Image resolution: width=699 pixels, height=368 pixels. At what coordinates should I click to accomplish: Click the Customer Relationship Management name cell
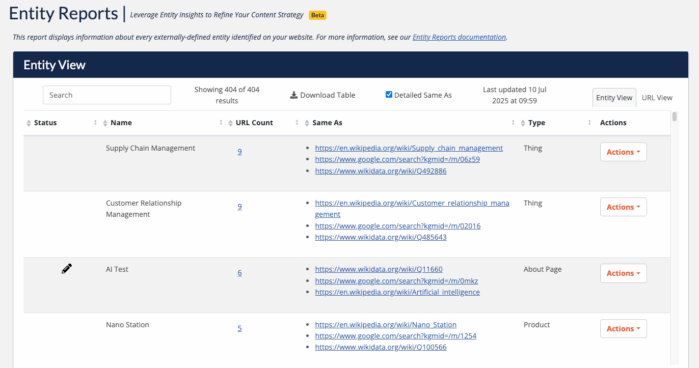point(144,208)
